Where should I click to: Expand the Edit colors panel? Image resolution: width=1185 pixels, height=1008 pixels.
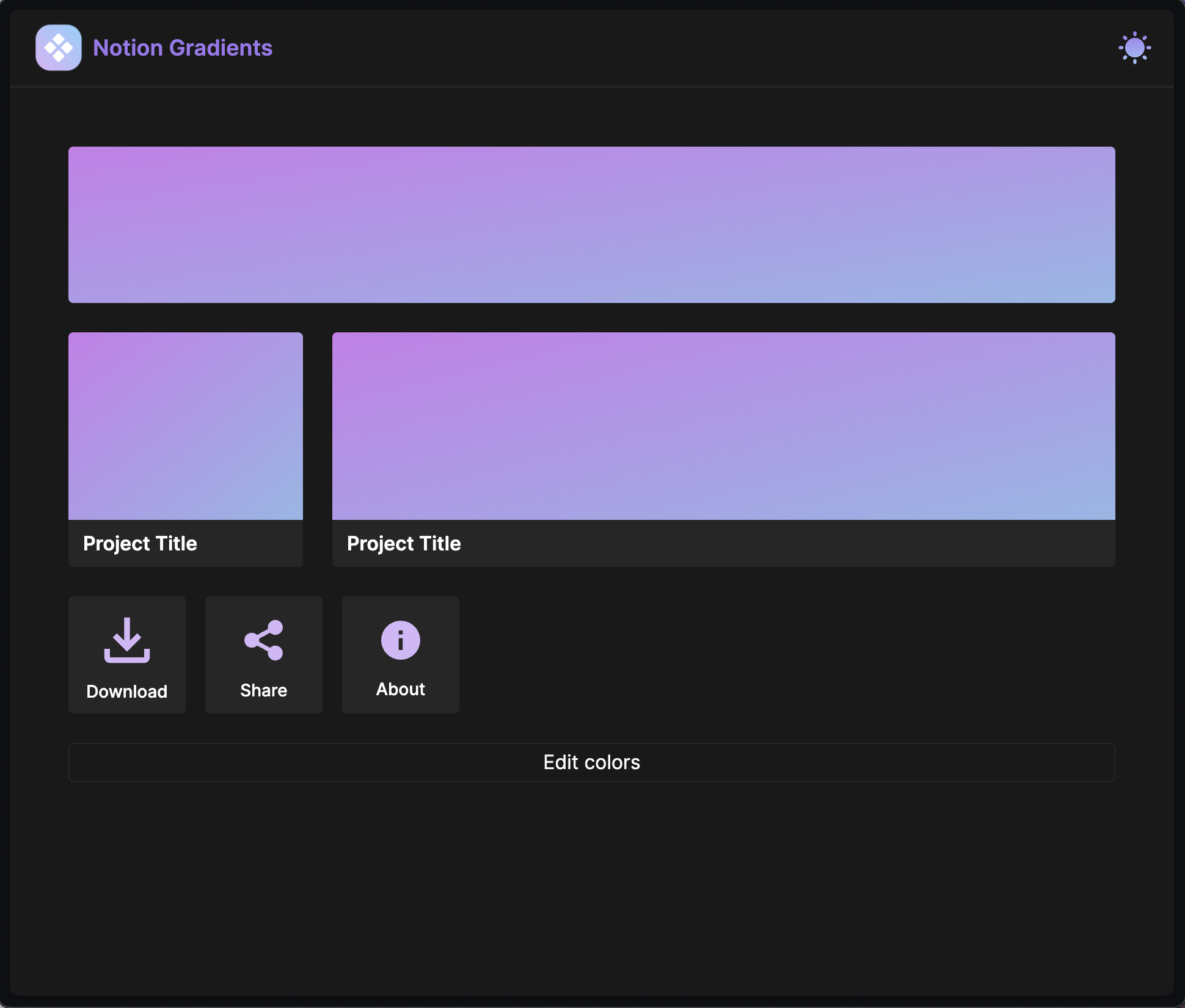click(x=592, y=762)
